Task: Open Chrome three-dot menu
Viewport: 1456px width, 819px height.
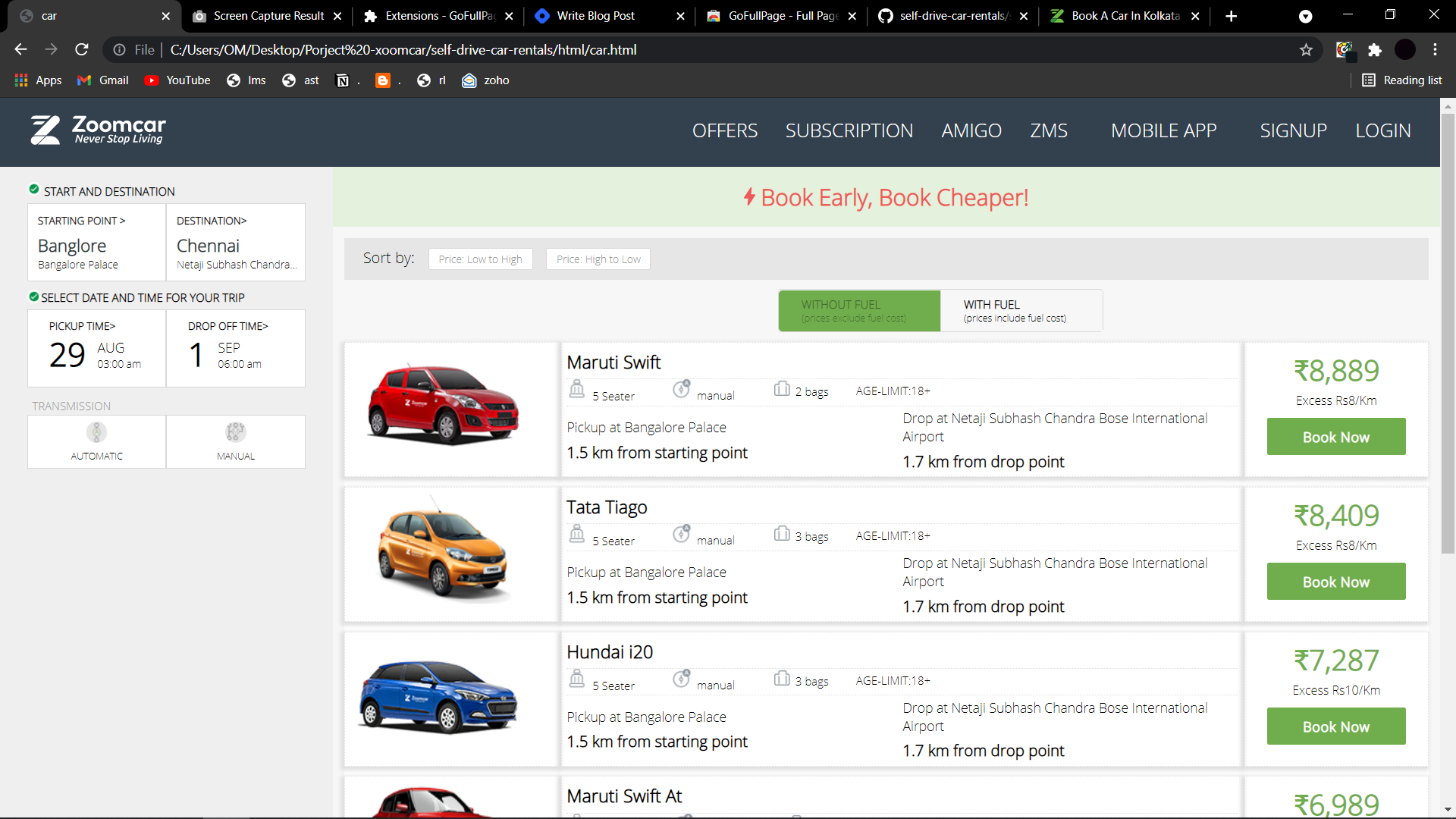Action: click(1435, 50)
